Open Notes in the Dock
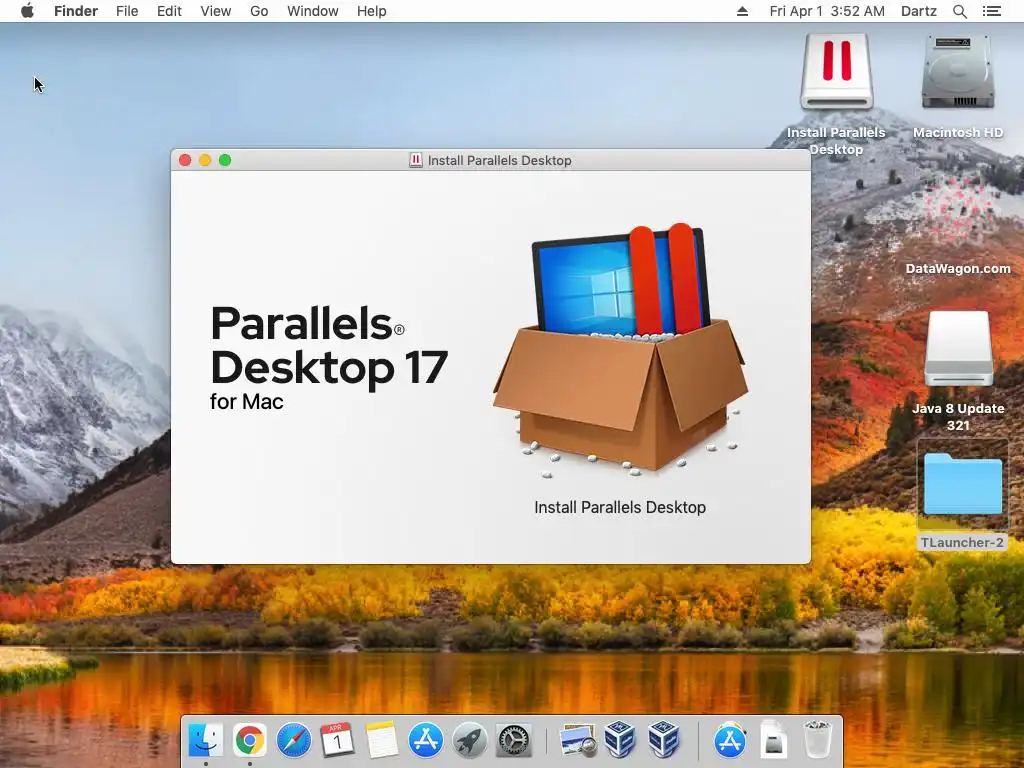The width and height of the screenshot is (1024, 768). [381, 740]
